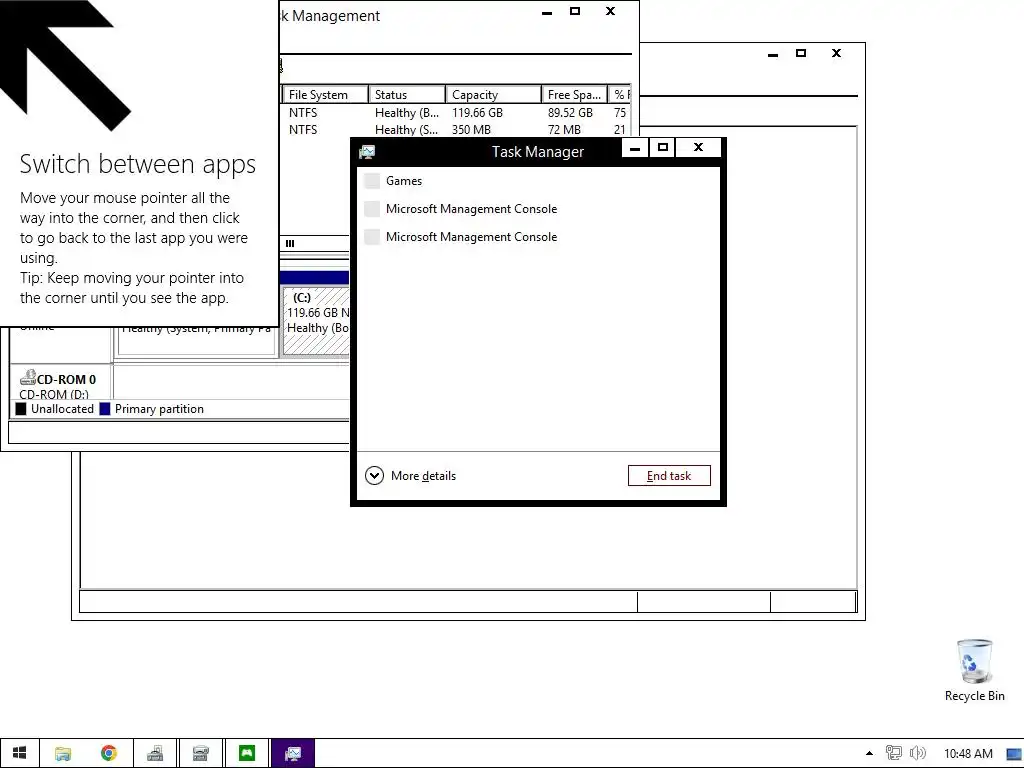Select the (C:) partition block
The image size is (1024, 768).
316,321
